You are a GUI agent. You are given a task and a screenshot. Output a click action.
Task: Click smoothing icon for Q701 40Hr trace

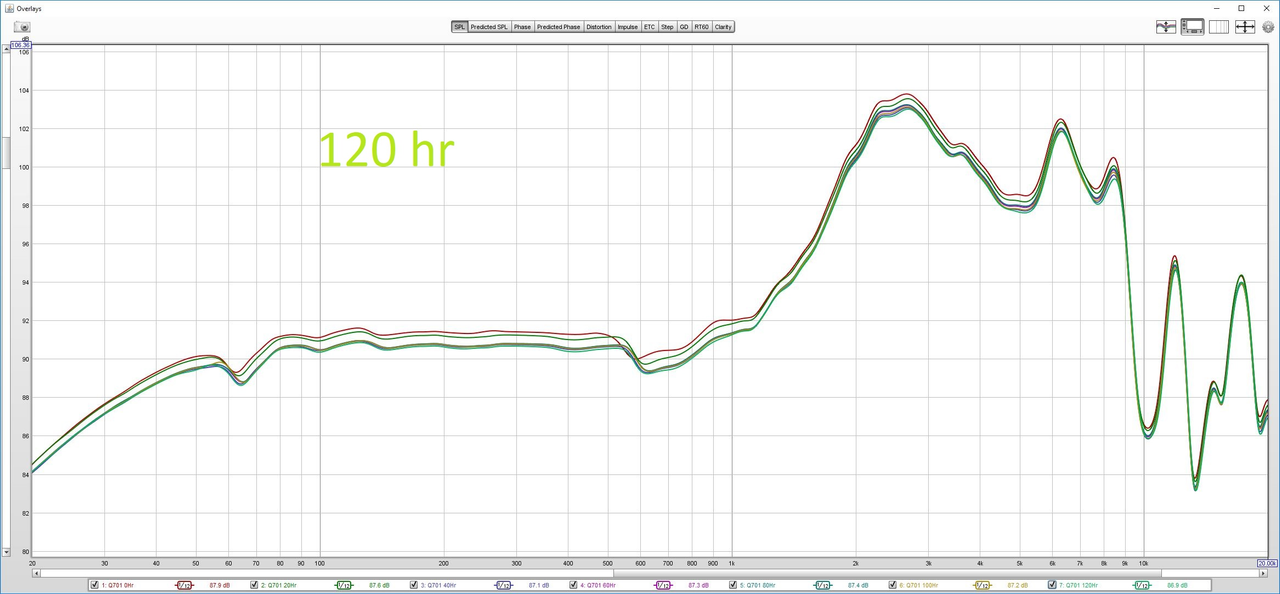pos(504,585)
